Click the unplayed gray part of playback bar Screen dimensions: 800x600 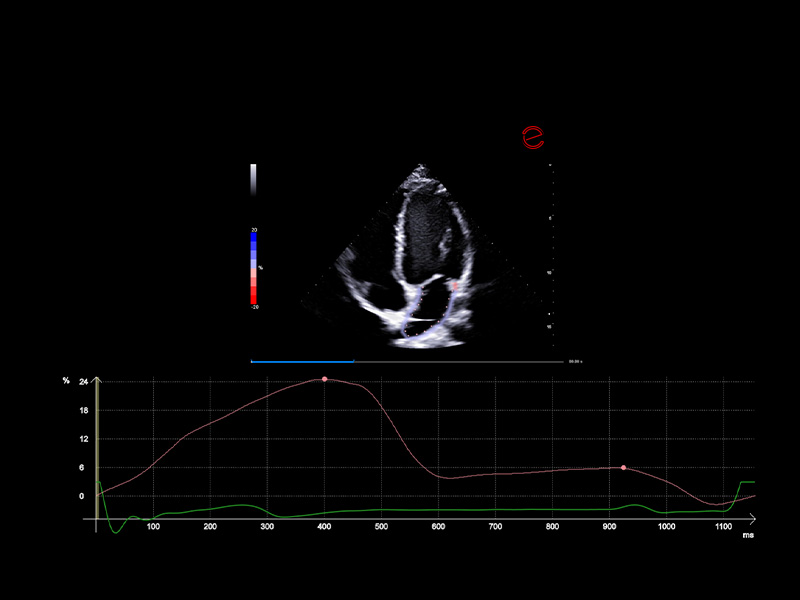(458, 360)
